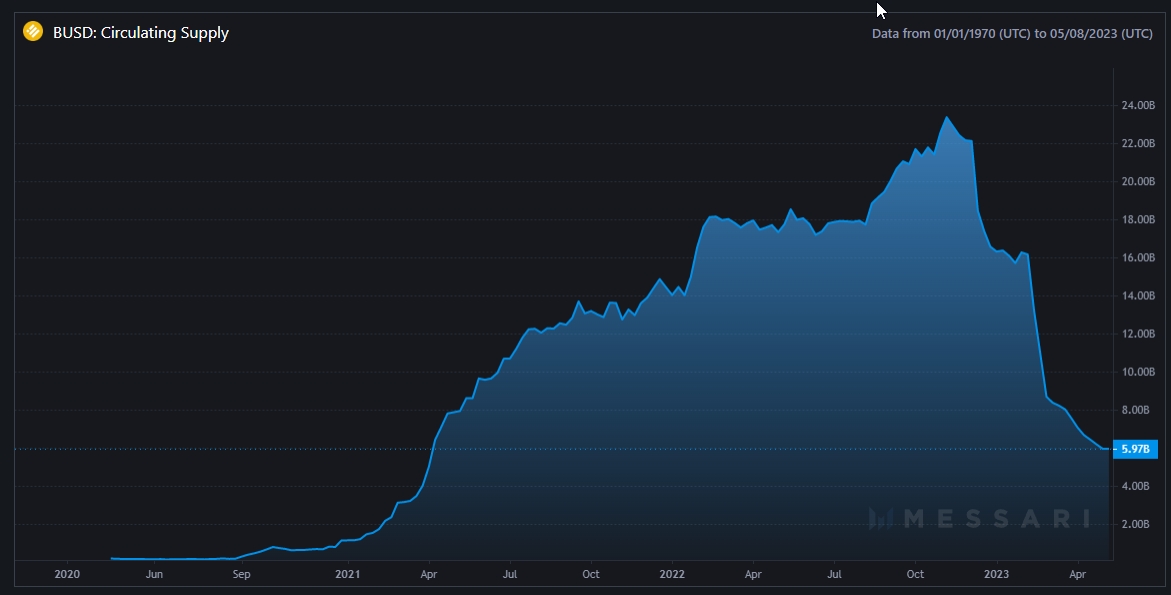This screenshot has height=595, width=1171.
Task: Click the 24.00B y-axis label
Action: (x=1138, y=105)
